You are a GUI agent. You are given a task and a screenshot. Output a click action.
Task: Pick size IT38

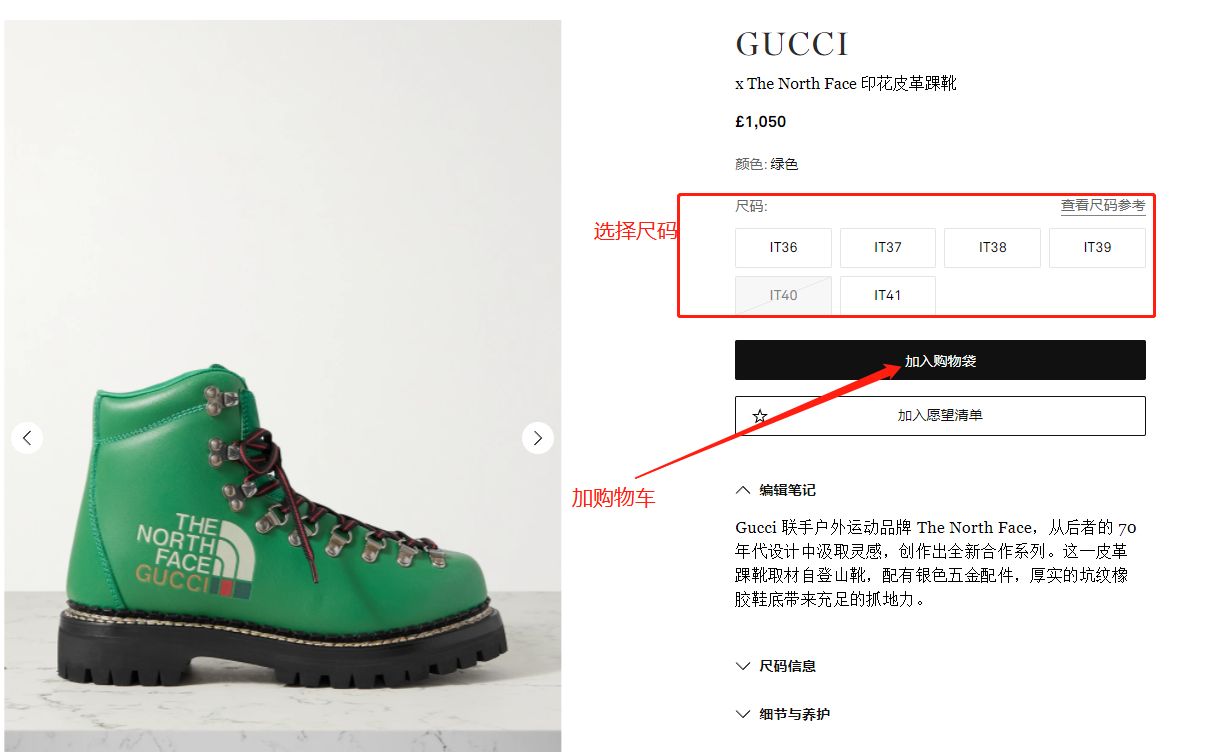coord(992,248)
